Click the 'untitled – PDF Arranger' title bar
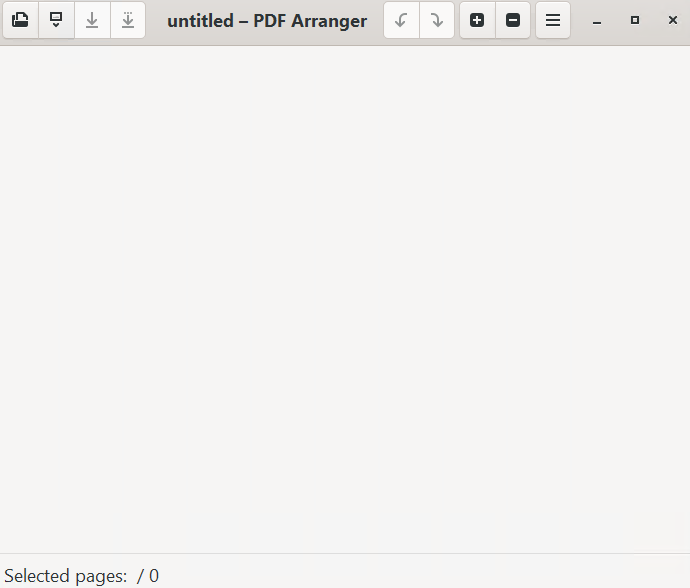The image size is (690, 588). (x=267, y=21)
